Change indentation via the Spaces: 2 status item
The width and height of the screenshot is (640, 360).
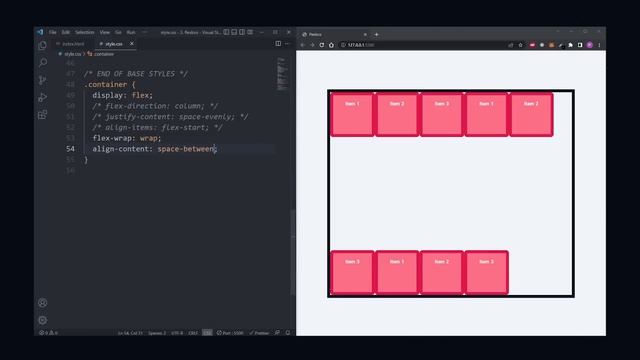click(x=157, y=333)
